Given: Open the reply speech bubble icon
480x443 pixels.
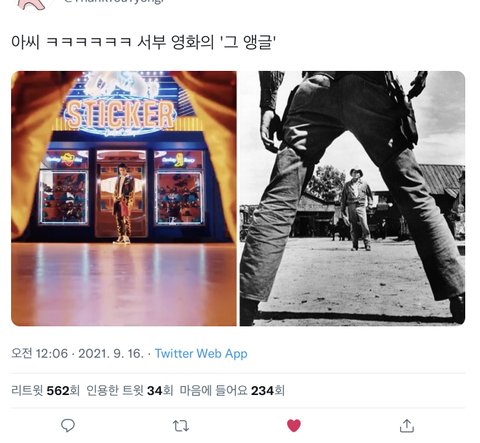Looking at the screenshot, I should (68, 425).
